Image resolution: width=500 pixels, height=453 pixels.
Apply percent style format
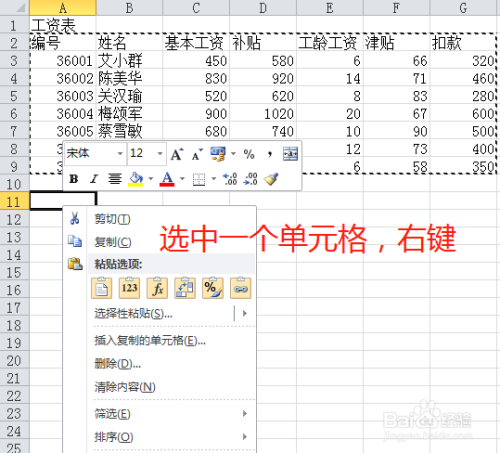[x=249, y=154]
